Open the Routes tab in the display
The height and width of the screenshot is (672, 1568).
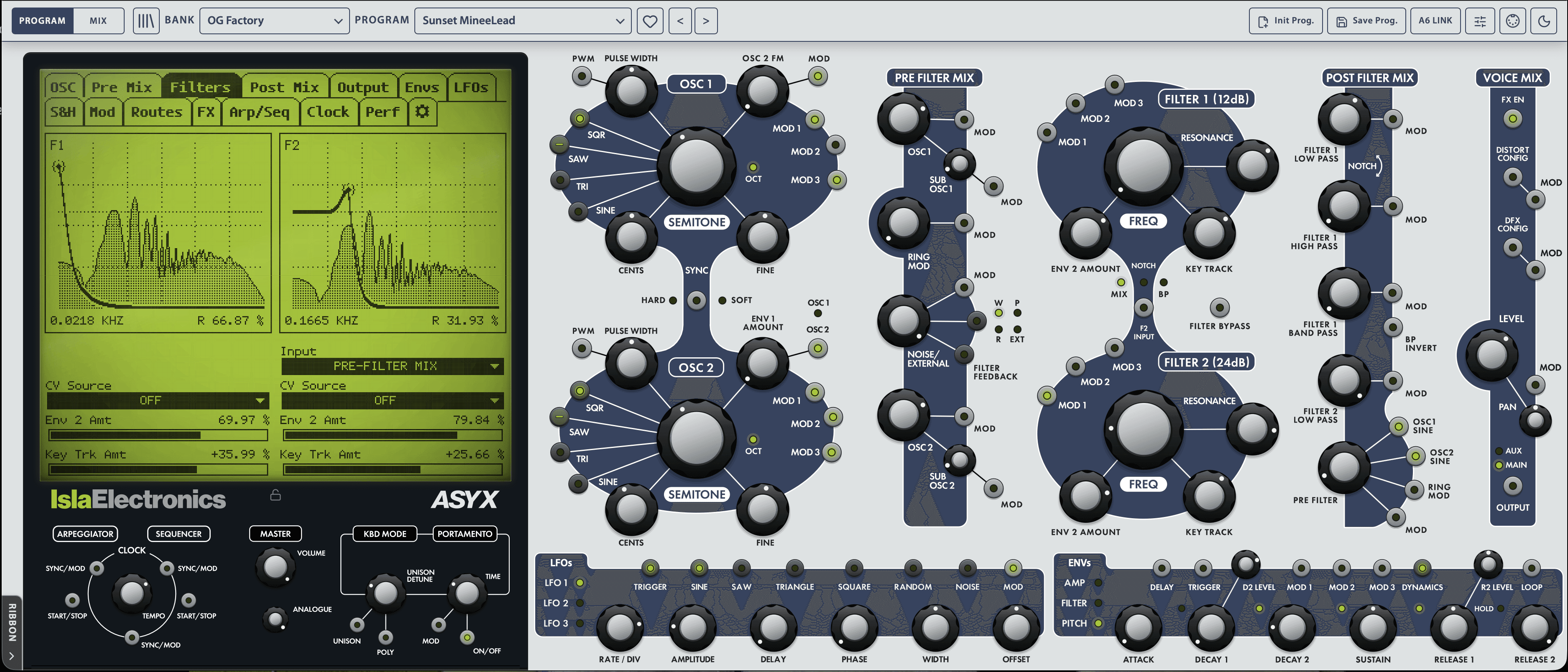(x=157, y=112)
